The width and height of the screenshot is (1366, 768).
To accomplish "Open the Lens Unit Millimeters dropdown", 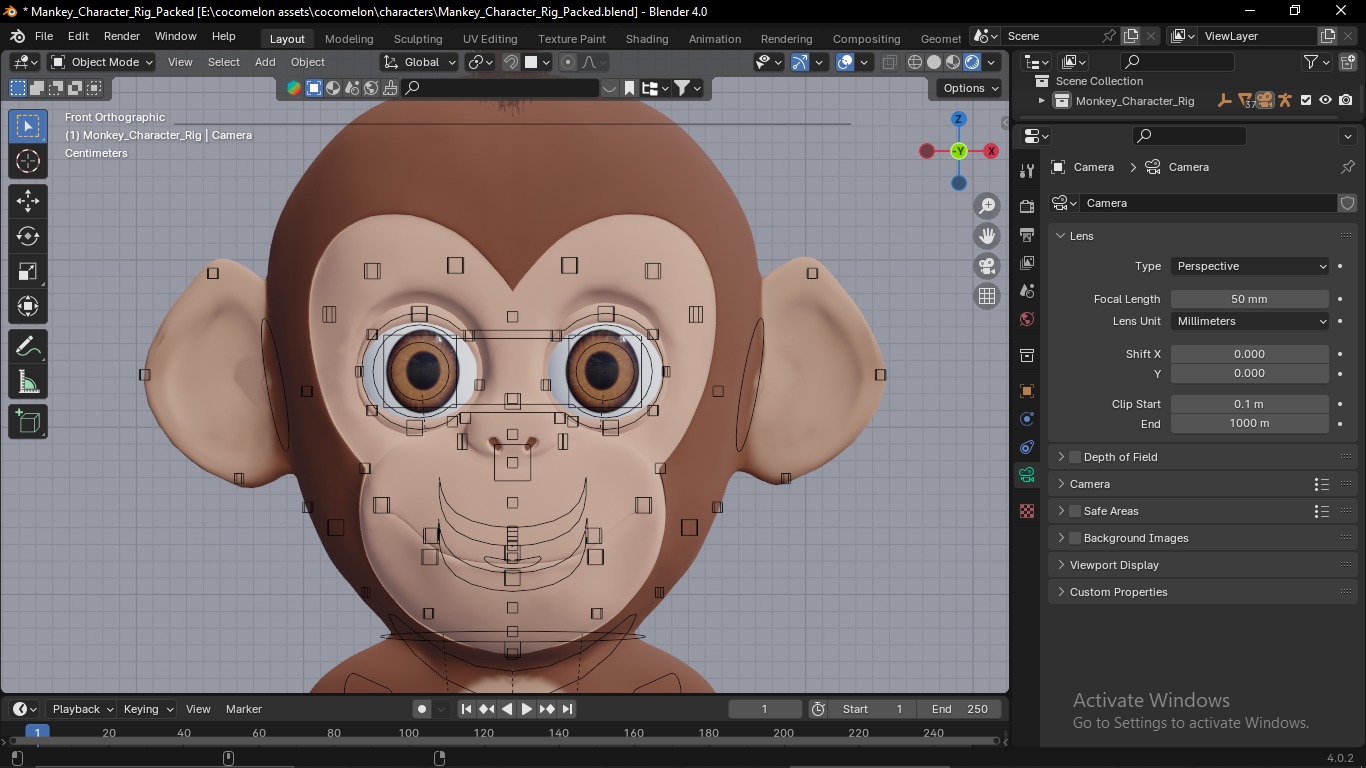I will (1250, 321).
